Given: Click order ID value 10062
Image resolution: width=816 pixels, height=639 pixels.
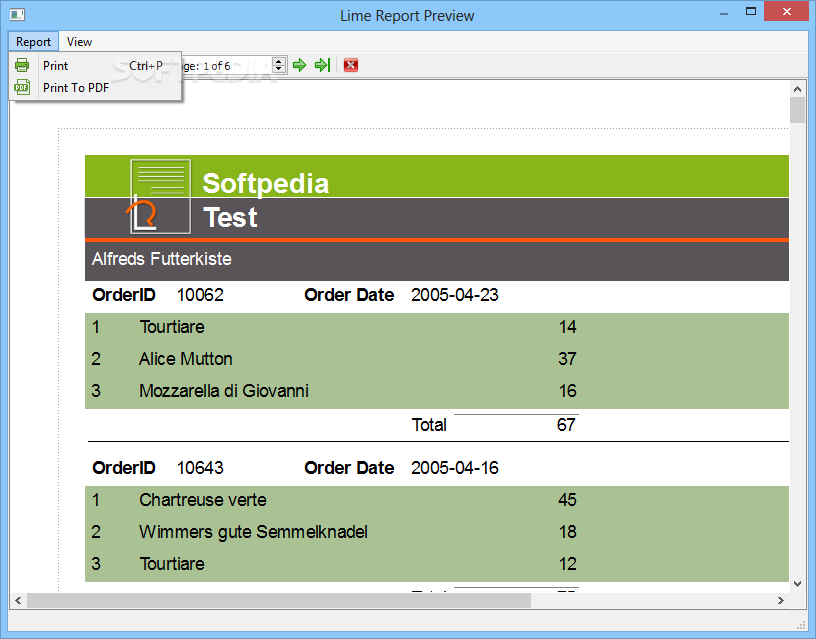Looking at the screenshot, I should pos(200,295).
